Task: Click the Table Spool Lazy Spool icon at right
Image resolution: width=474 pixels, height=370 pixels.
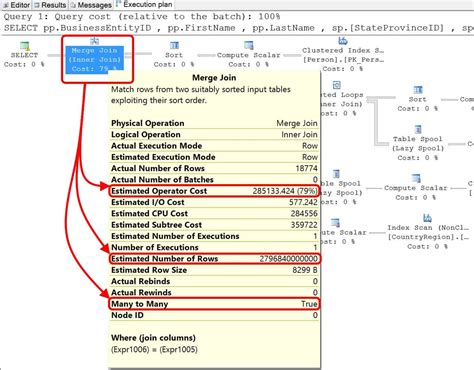Action: tap(418, 129)
